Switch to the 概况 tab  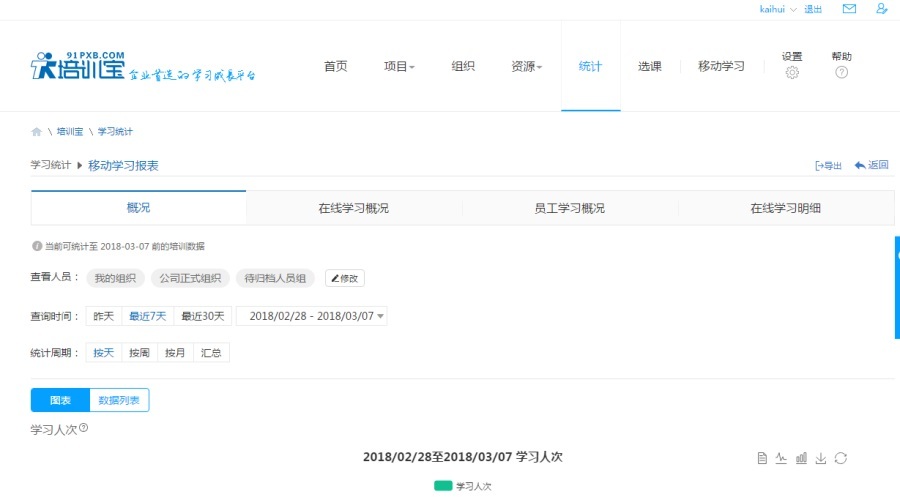[138, 208]
